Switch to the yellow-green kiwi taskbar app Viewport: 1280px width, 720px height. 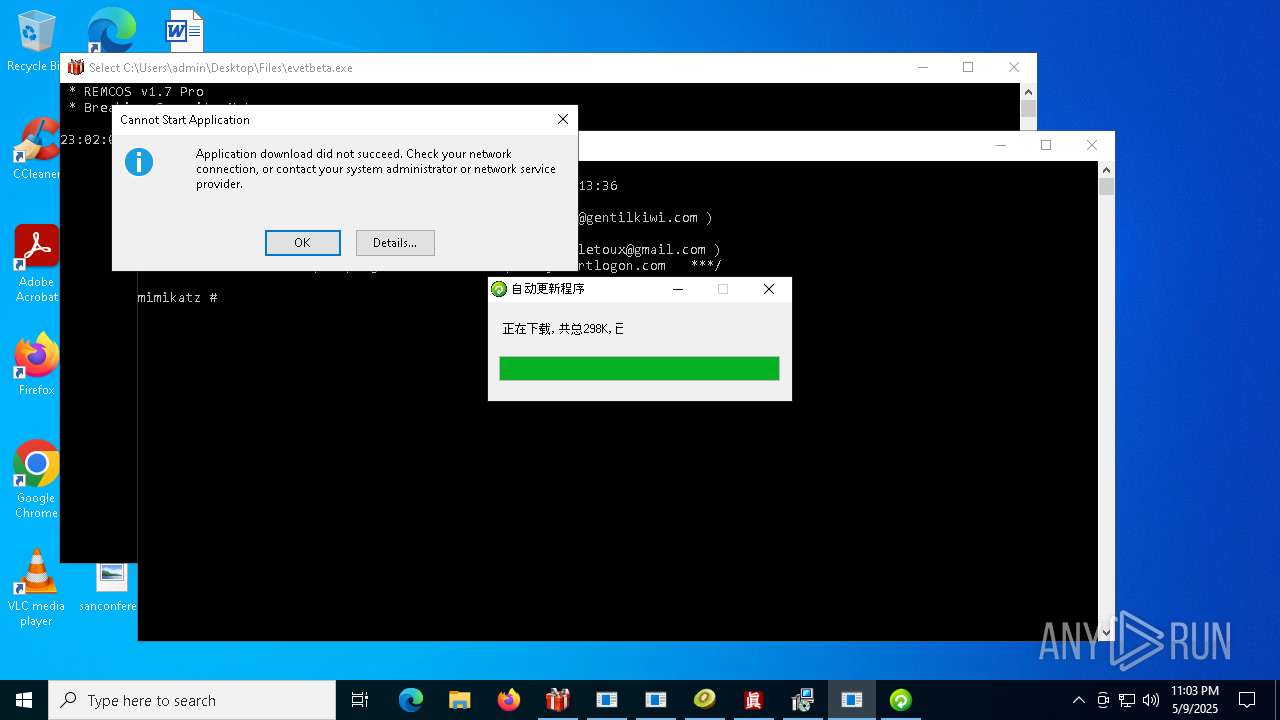[x=705, y=700]
